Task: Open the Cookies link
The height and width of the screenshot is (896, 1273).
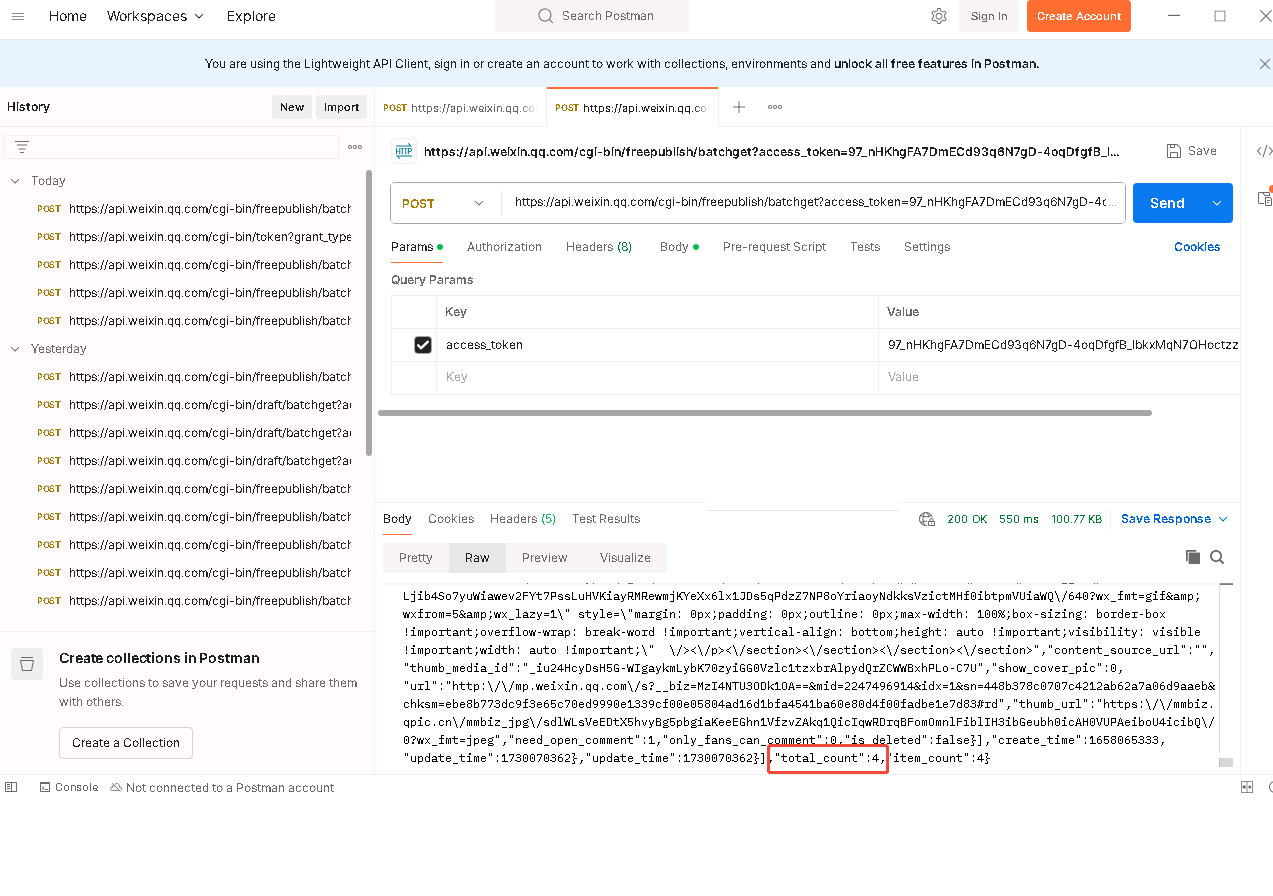Action: [x=1197, y=247]
